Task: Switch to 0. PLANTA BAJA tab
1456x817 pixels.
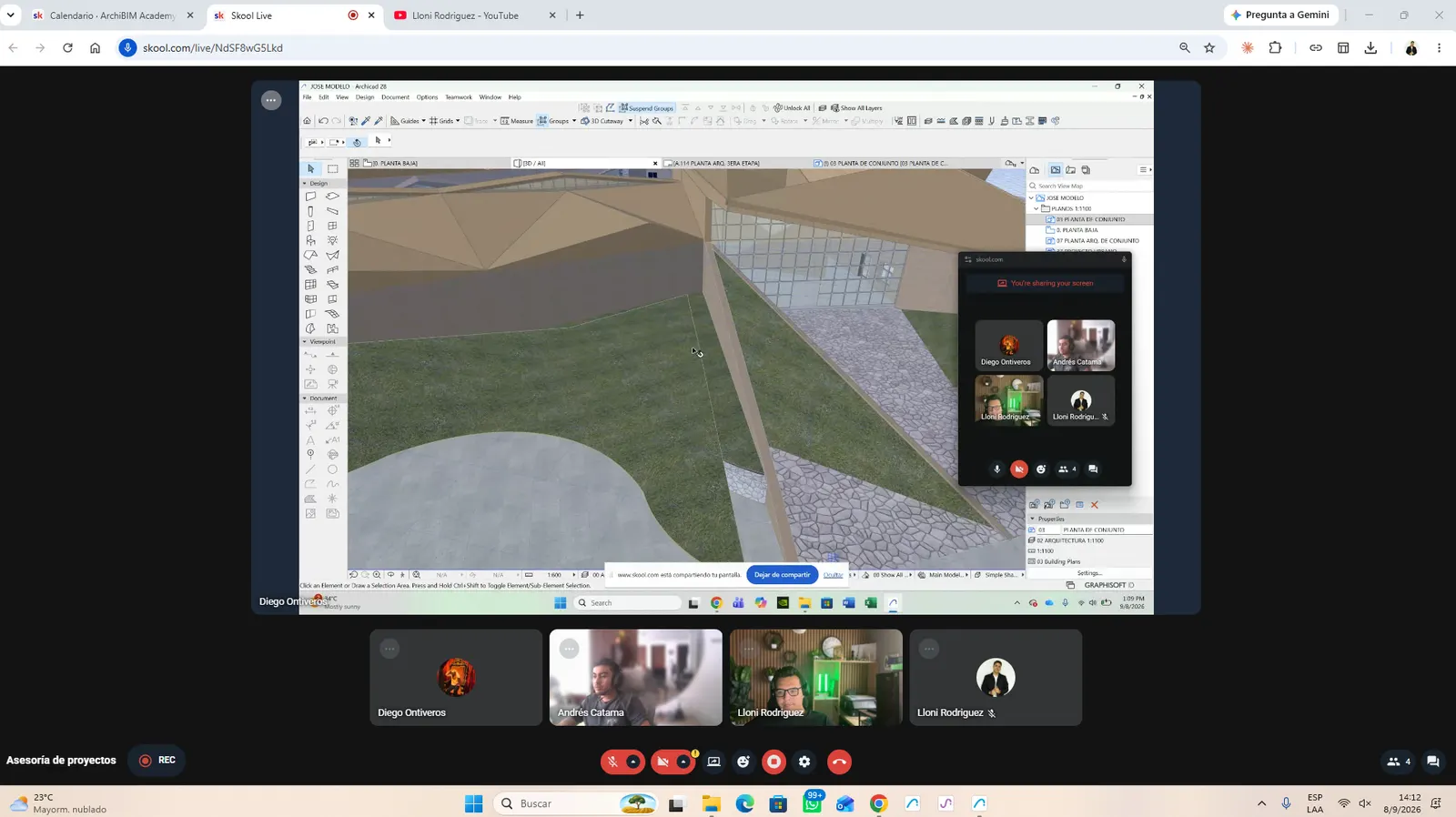Action: pos(428,164)
